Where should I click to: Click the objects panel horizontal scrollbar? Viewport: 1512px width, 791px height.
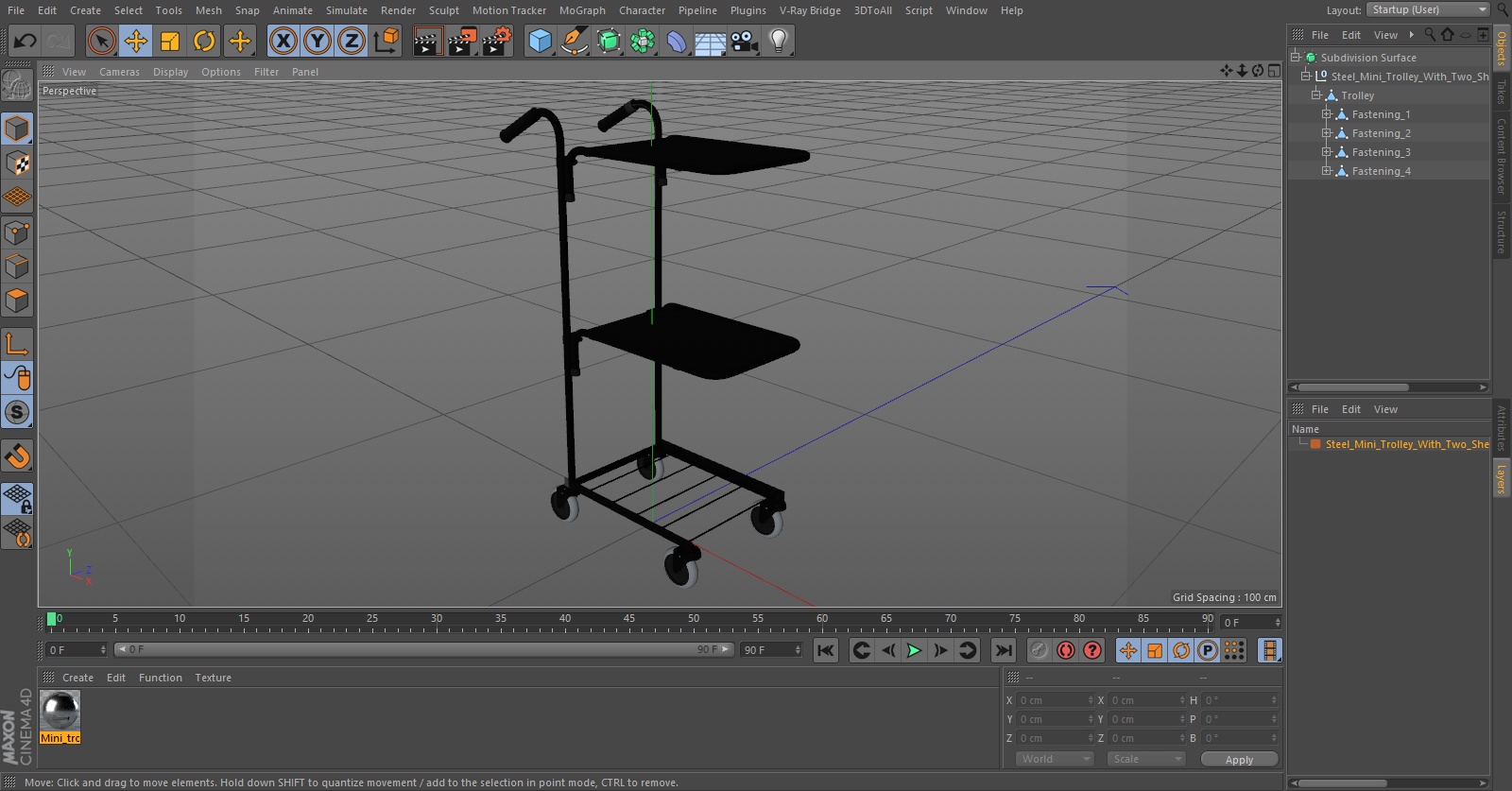click(x=1351, y=387)
